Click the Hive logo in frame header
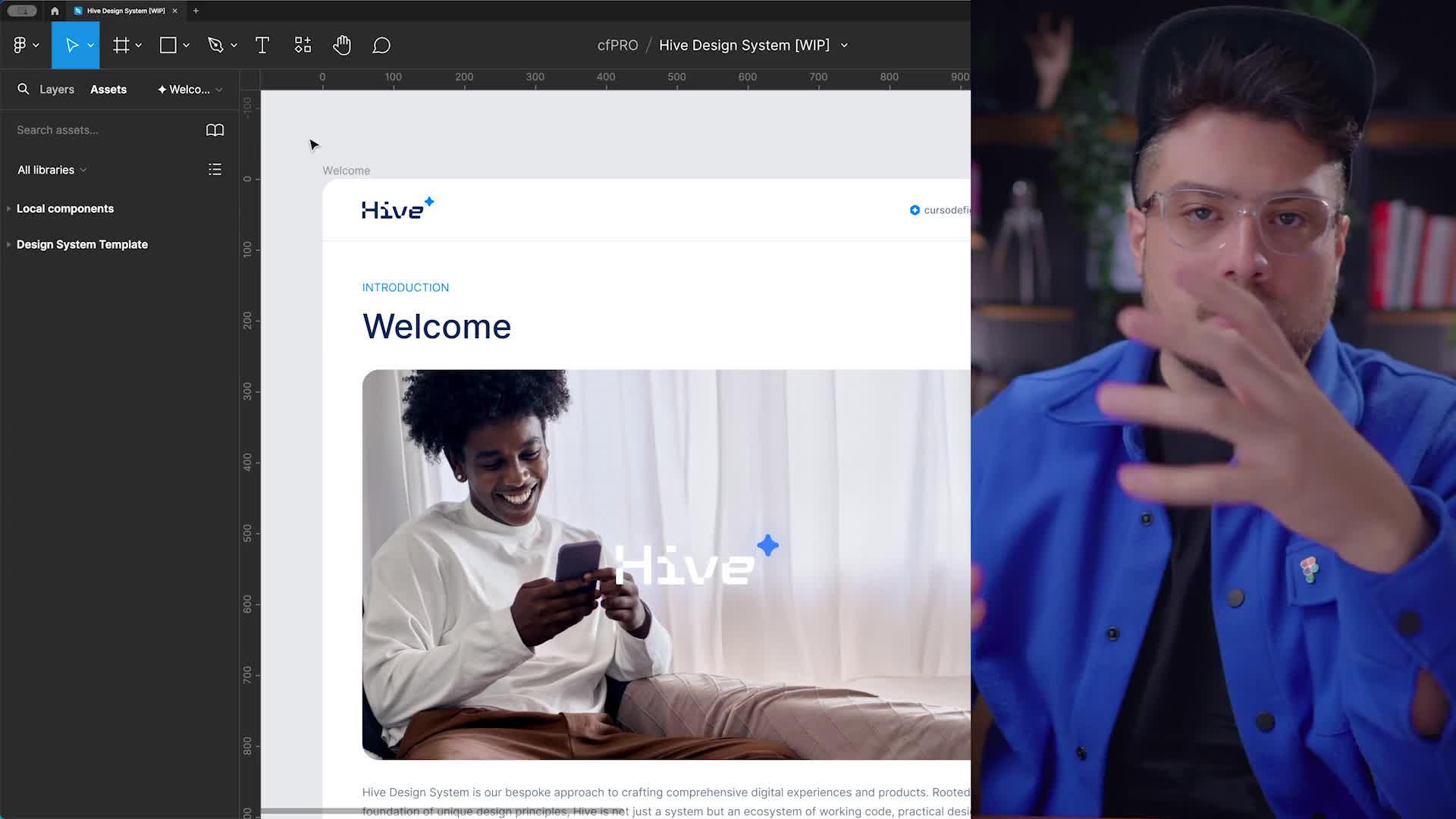The image size is (1456, 819). click(x=398, y=209)
